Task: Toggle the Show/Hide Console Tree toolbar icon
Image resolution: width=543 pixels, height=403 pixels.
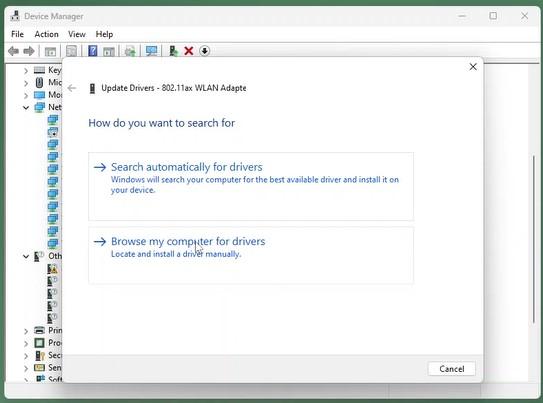Action: (x=50, y=52)
